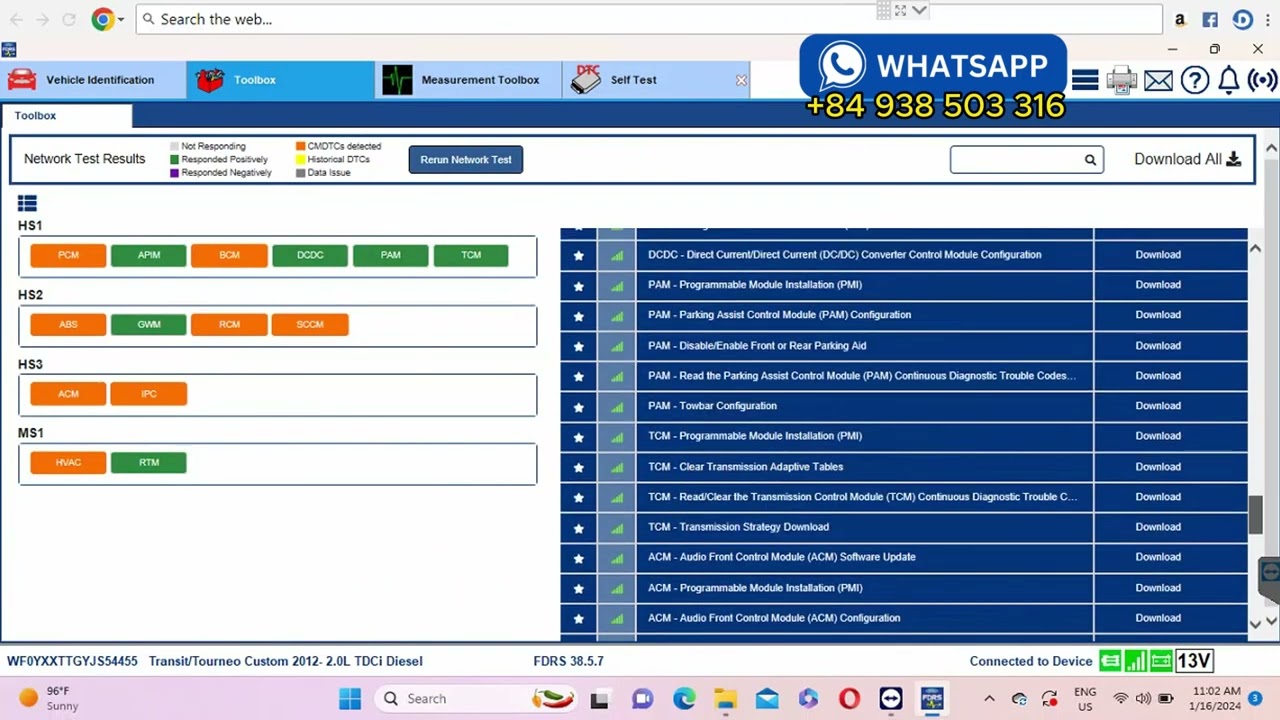
Task: Open File Explorer from the taskbar
Action: pos(725,698)
